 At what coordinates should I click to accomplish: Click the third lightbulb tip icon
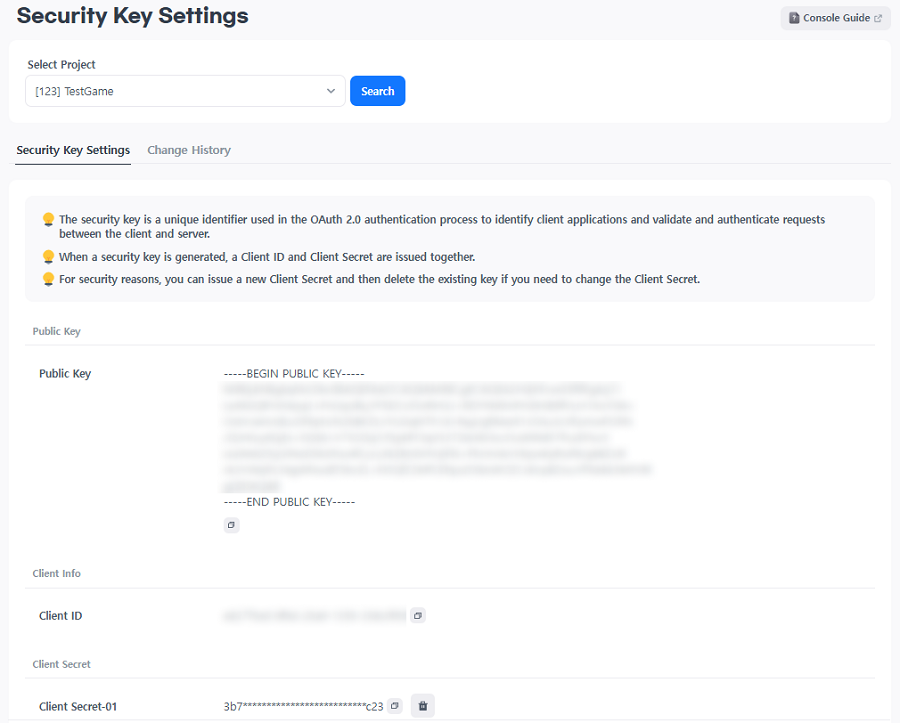(48, 279)
